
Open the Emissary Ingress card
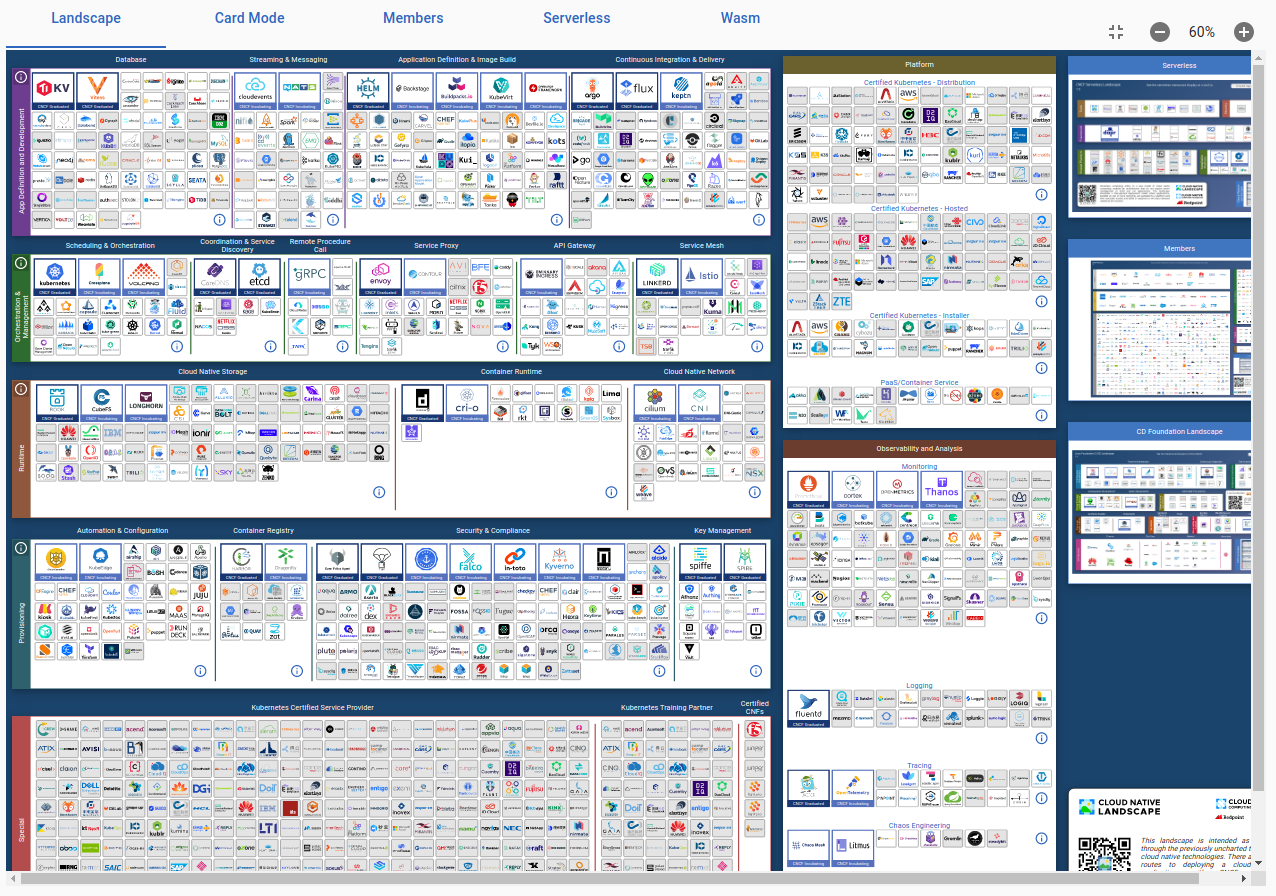pyautogui.click(x=541, y=277)
